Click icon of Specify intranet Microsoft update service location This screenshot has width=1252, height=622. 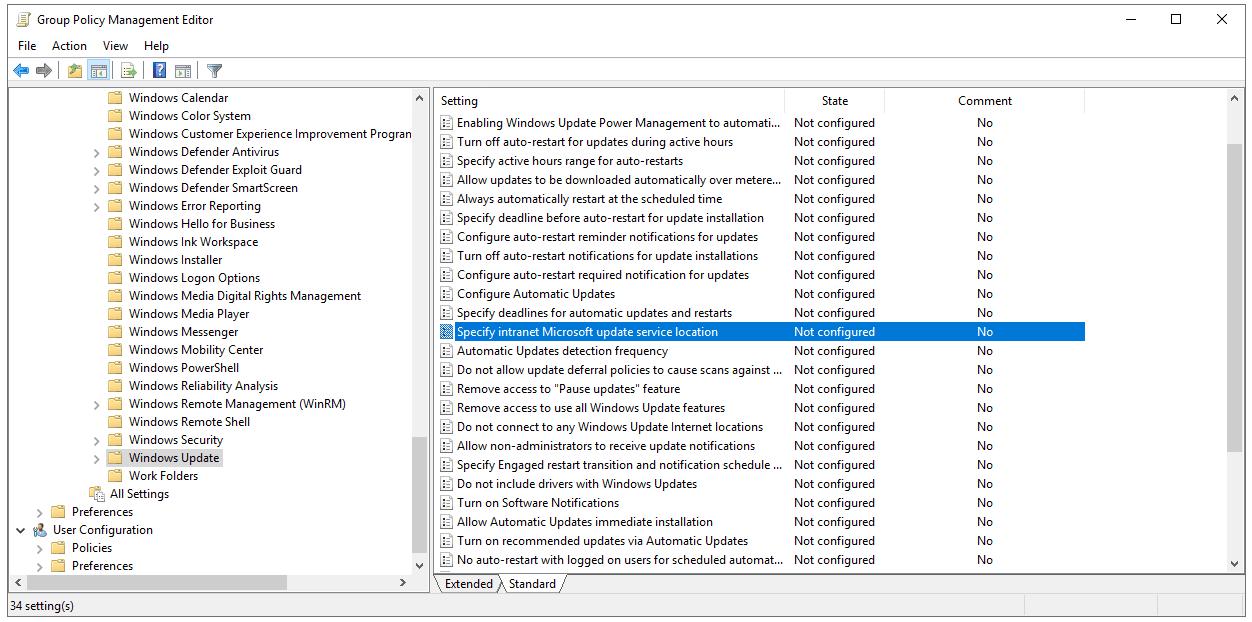point(447,332)
